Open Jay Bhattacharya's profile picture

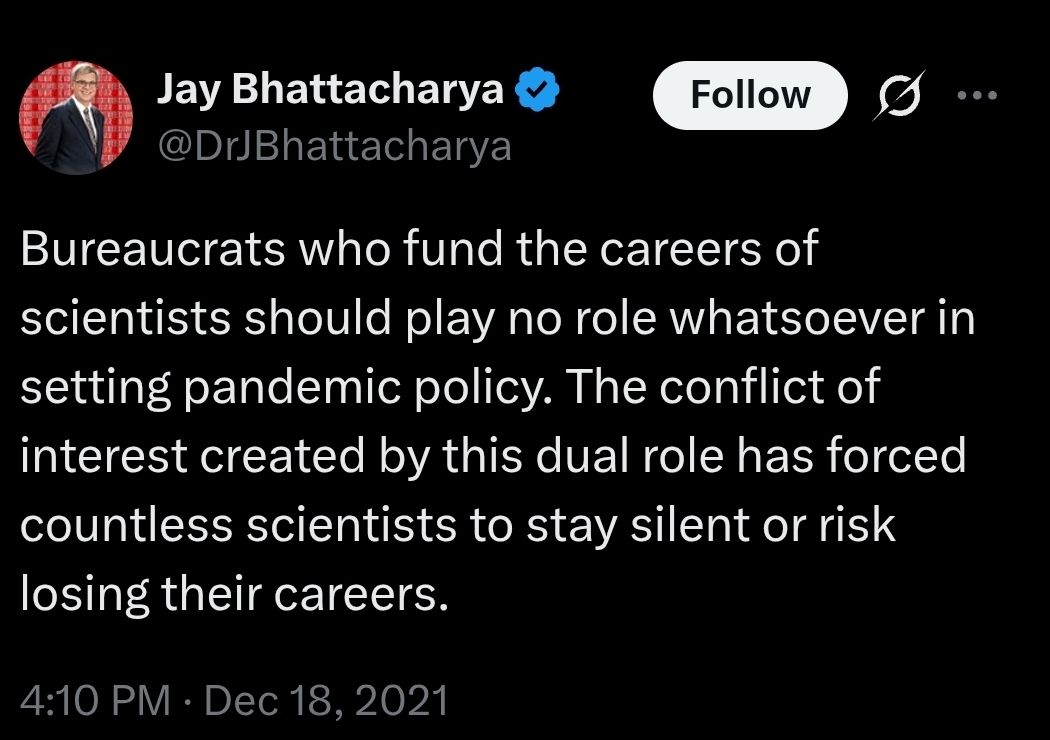coord(76,118)
